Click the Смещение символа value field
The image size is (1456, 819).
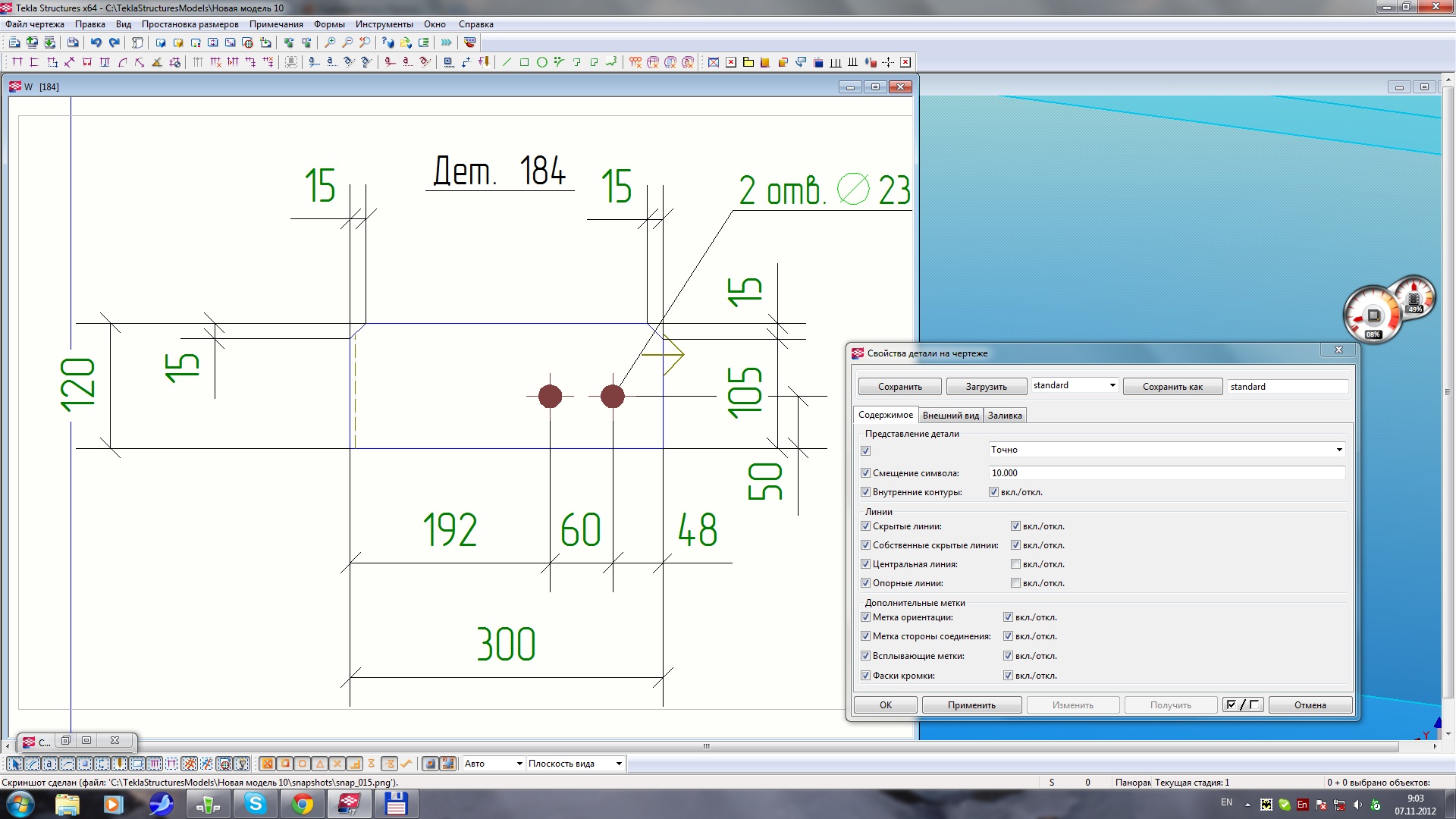(1166, 473)
